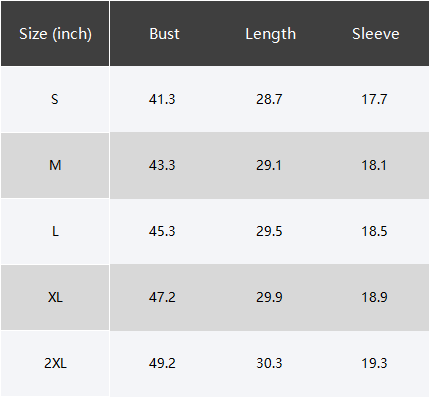Click the L size row label
The height and width of the screenshot is (397, 429).
point(55,231)
